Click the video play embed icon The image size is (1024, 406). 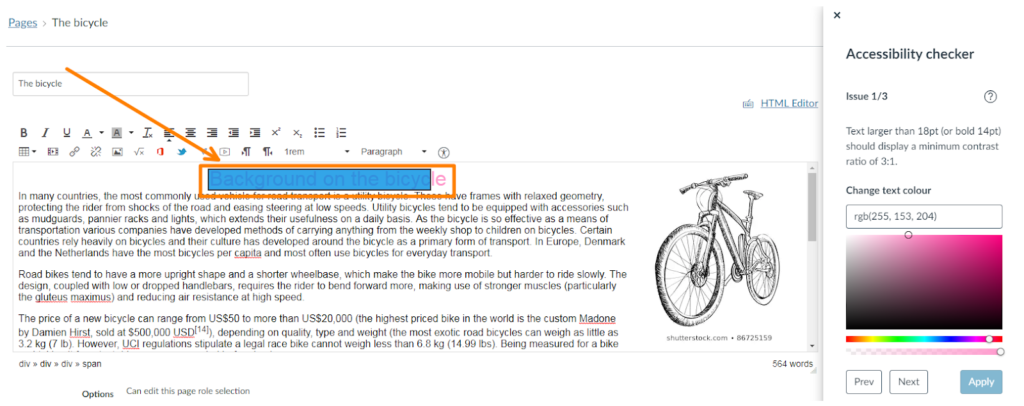225,151
